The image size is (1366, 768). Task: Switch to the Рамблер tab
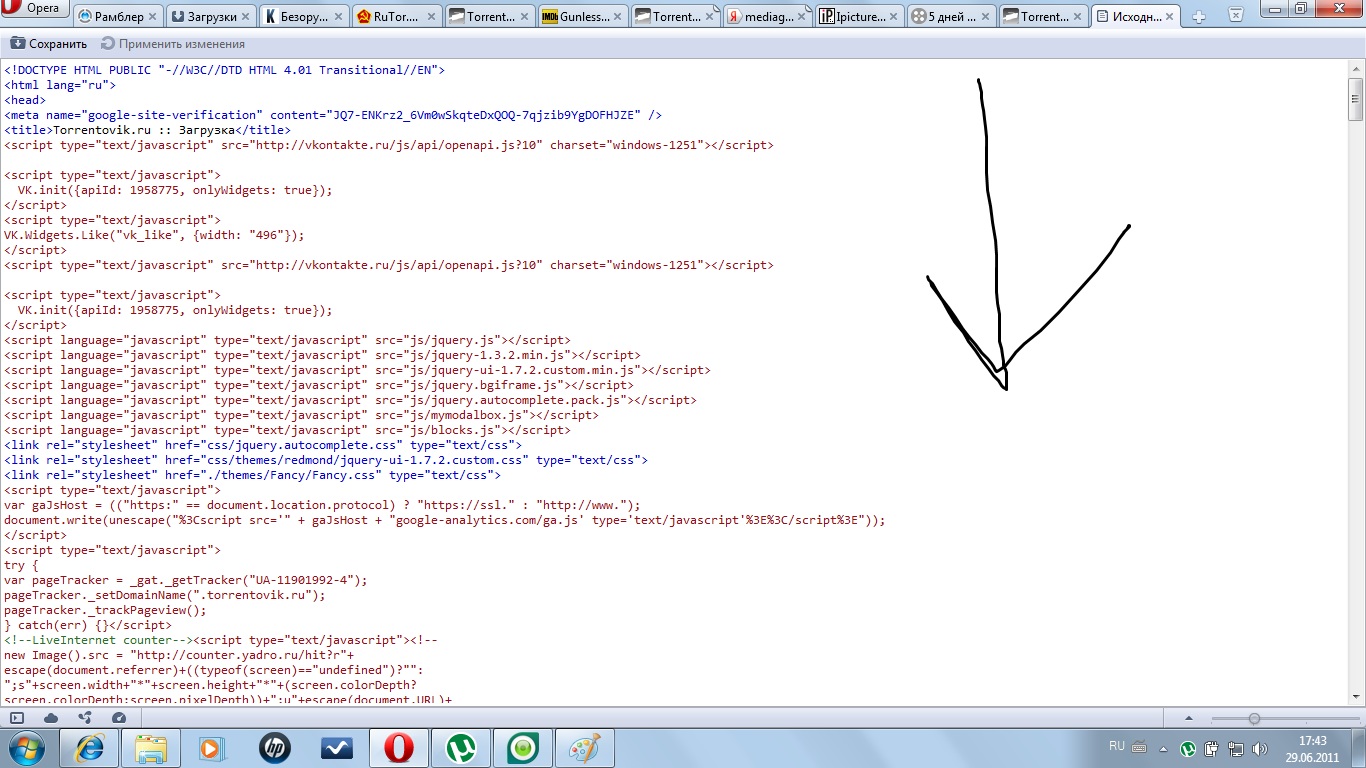(118, 16)
